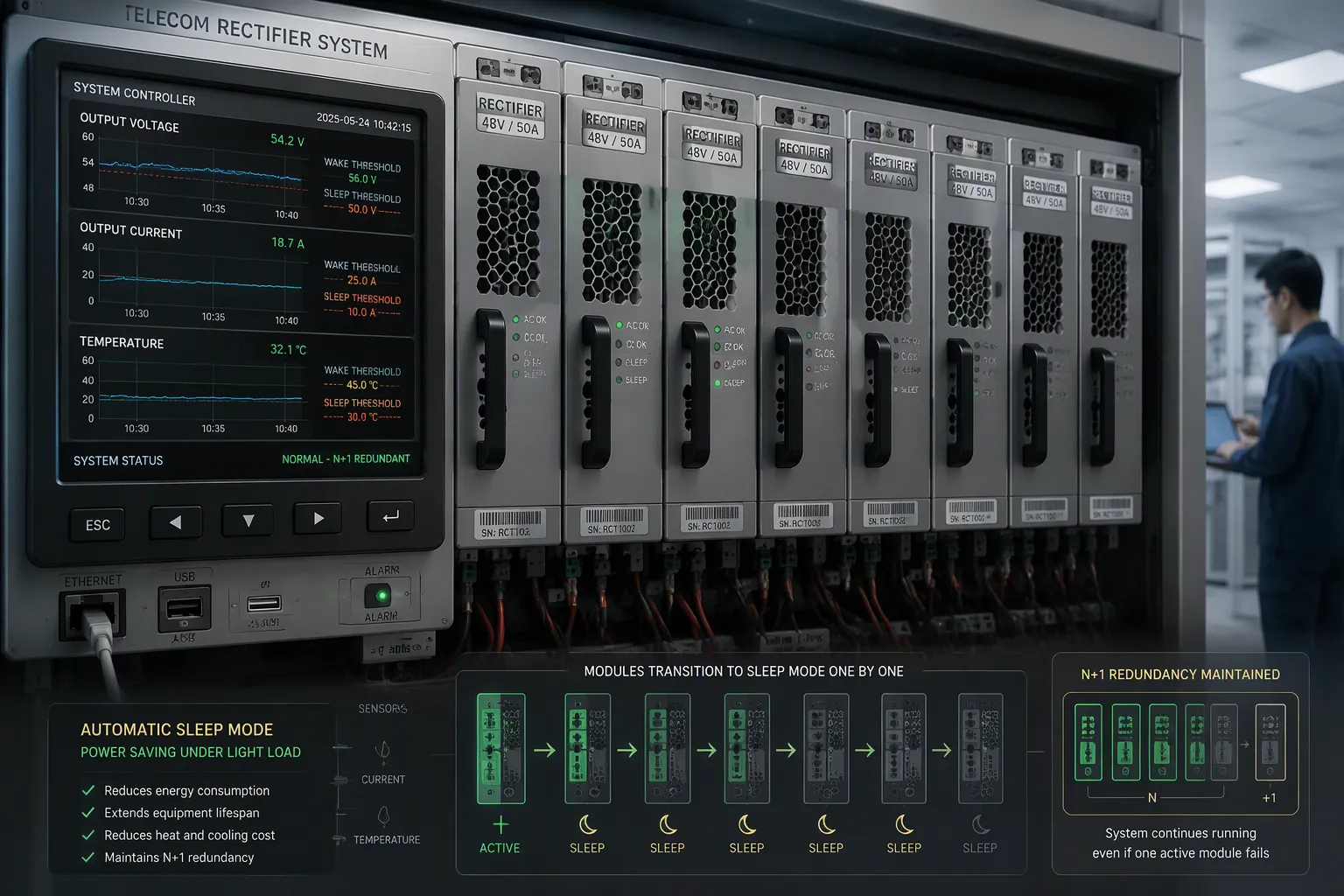Click the green ALARM indicator light
The width and height of the screenshot is (1344, 896).
381,596
